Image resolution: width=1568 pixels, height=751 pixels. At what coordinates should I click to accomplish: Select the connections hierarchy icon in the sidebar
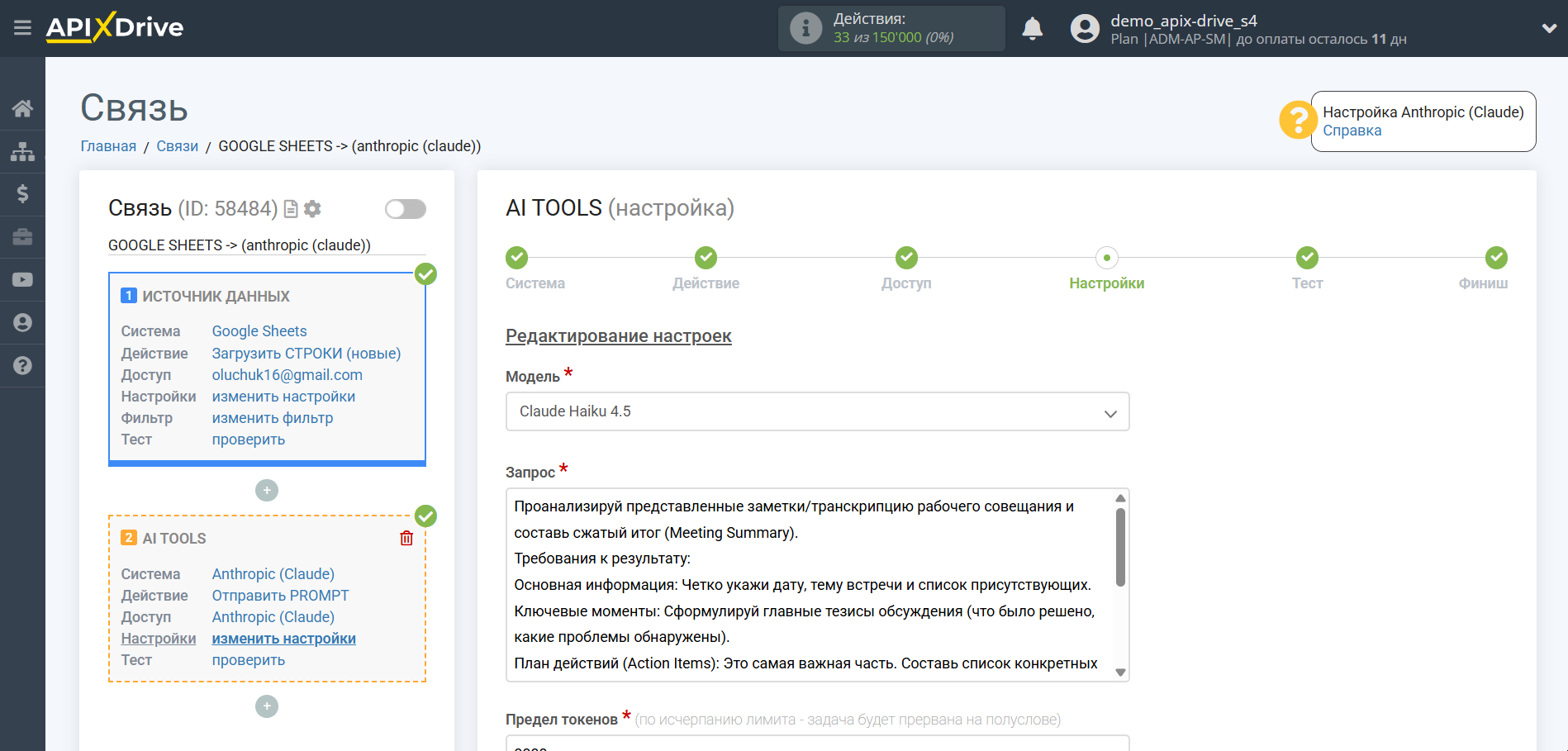click(x=22, y=151)
